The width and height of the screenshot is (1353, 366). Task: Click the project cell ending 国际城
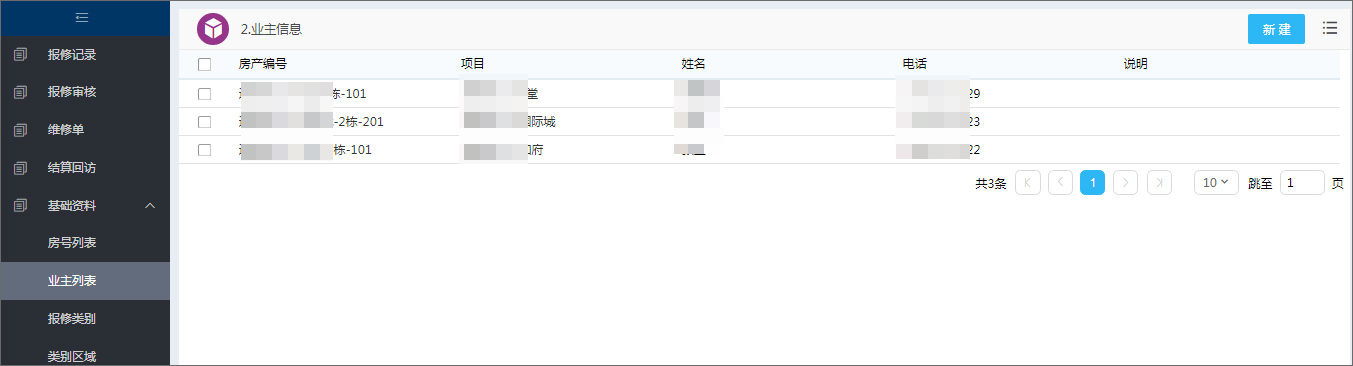point(508,122)
